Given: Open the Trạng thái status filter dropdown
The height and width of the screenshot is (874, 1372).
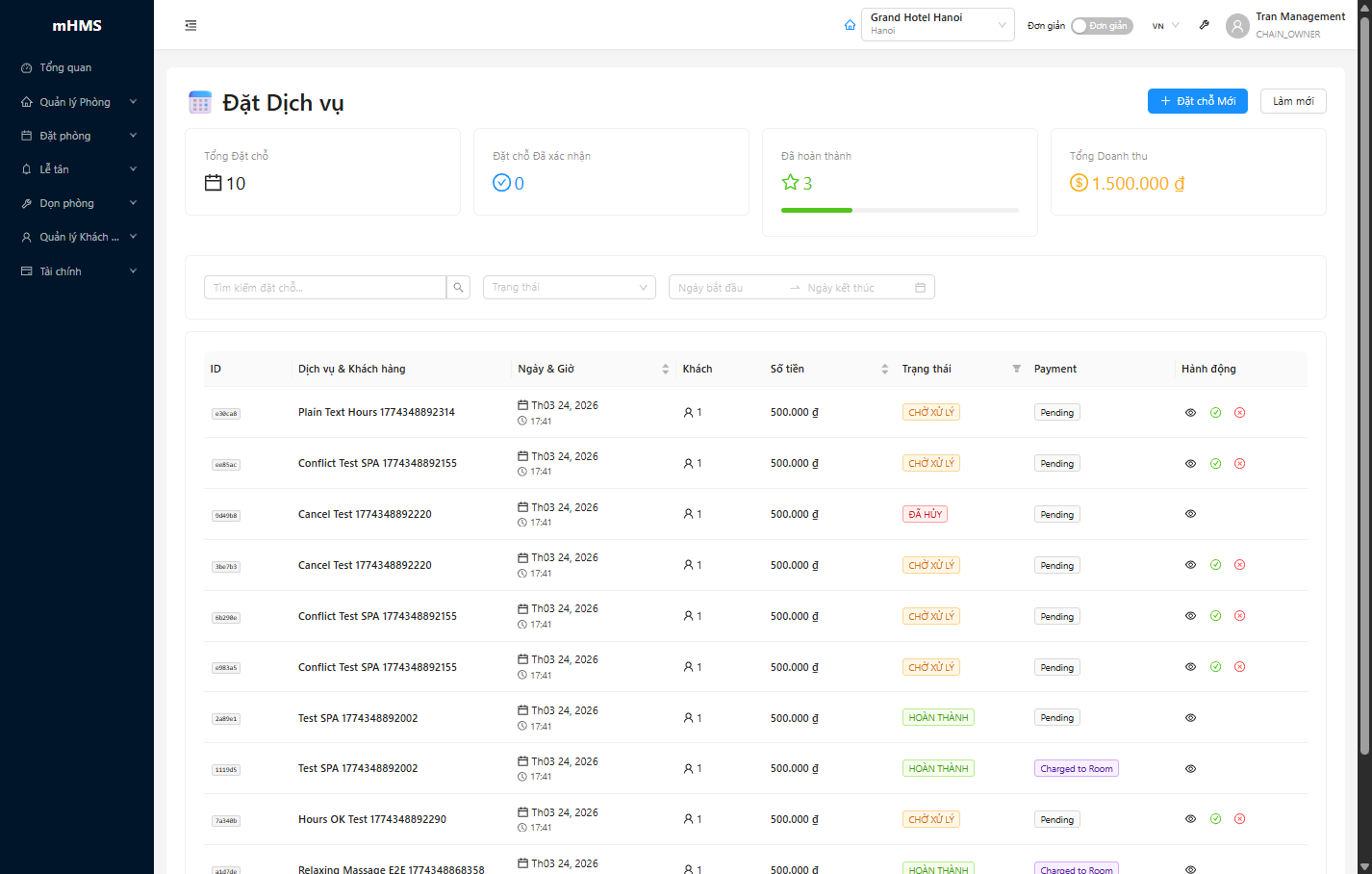Looking at the screenshot, I should click(x=569, y=288).
